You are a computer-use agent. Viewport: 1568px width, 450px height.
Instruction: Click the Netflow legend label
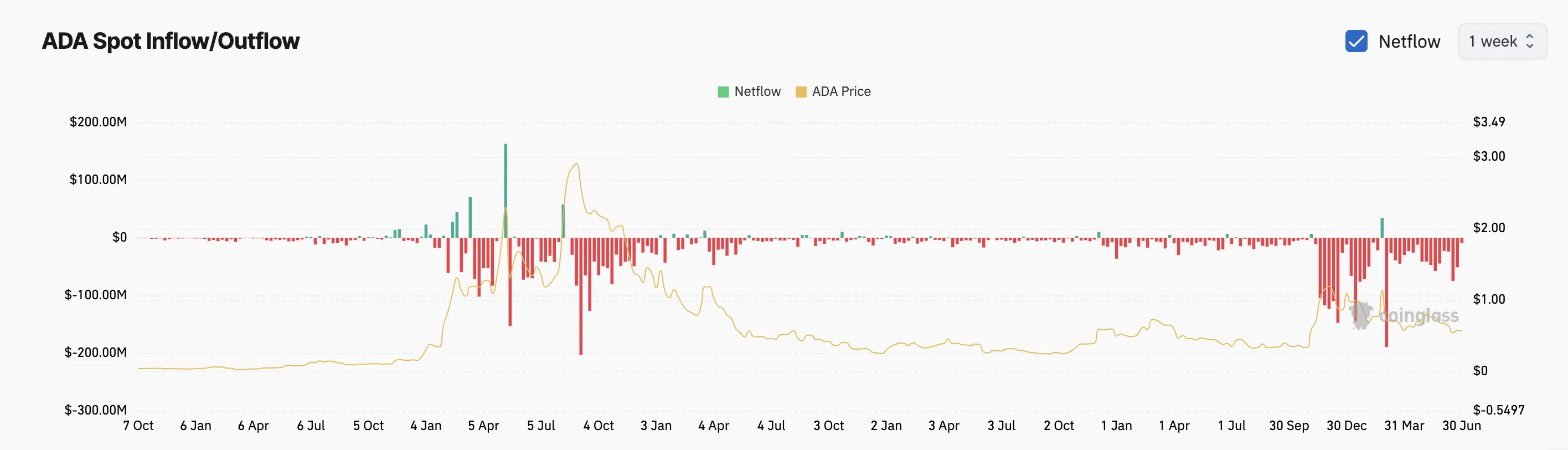click(x=757, y=91)
